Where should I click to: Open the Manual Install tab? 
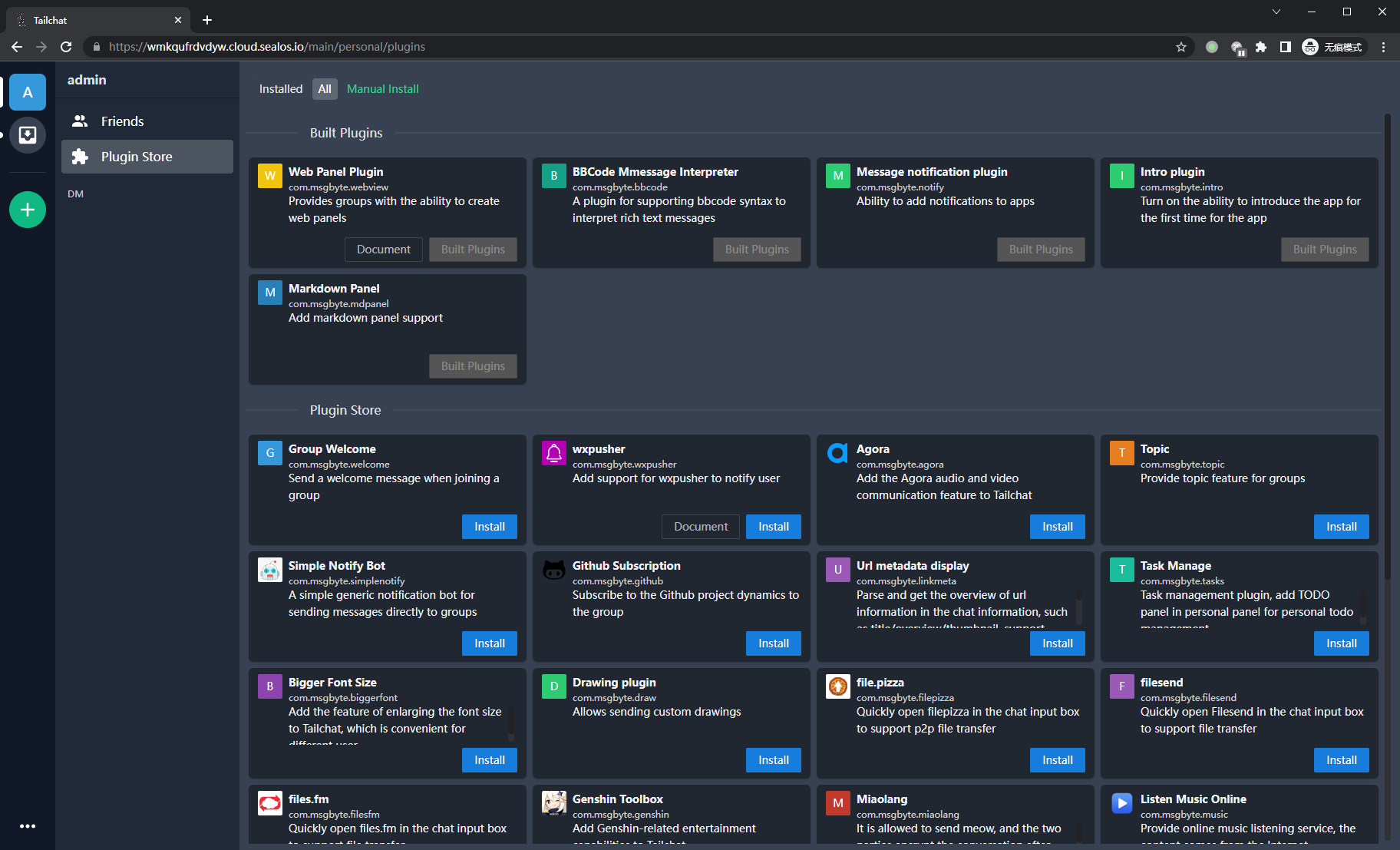(x=382, y=89)
